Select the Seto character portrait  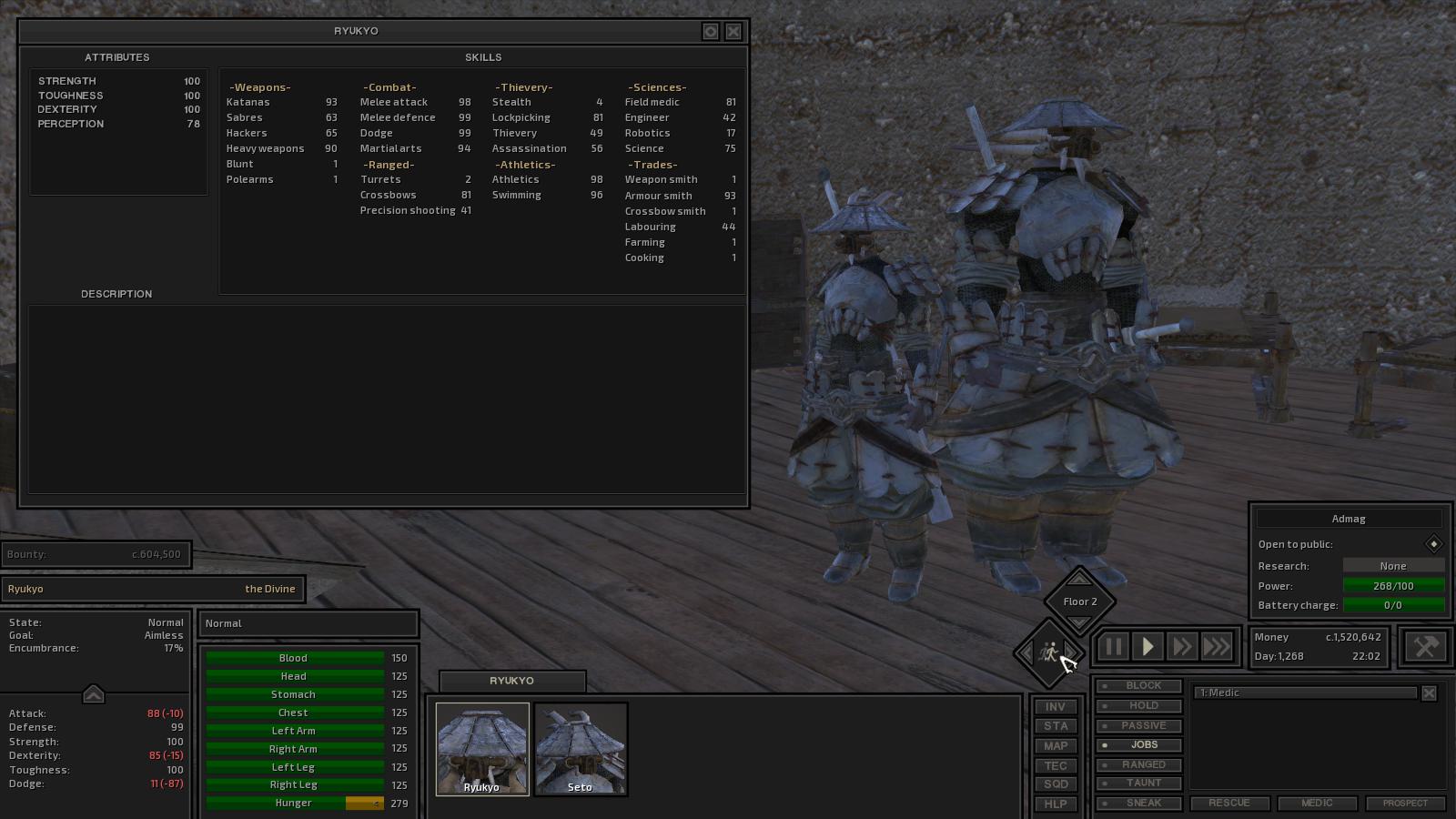tap(581, 749)
